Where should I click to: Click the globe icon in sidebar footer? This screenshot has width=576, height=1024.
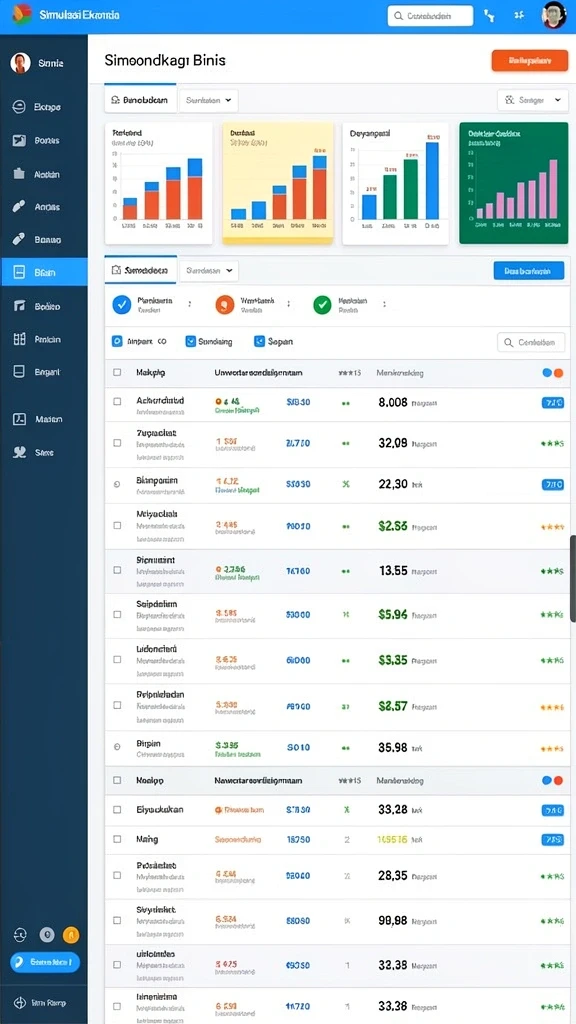pyautogui.click(x=20, y=1002)
